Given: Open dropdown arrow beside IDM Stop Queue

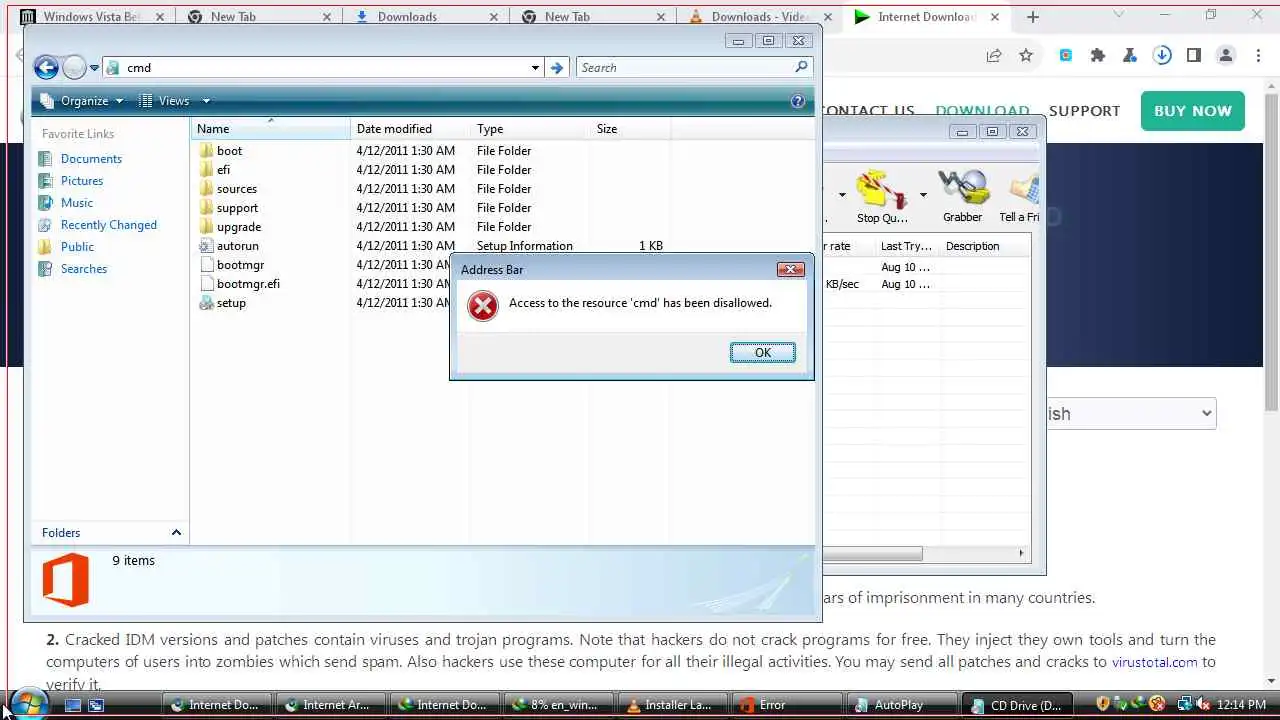Looking at the screenshot, I should 922,195.
